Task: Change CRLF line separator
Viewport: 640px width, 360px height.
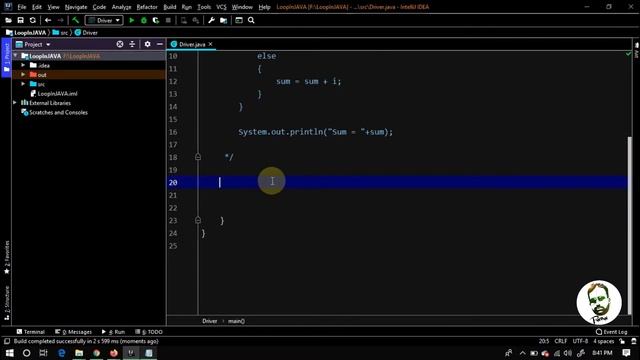Action: tap(560, 341)
